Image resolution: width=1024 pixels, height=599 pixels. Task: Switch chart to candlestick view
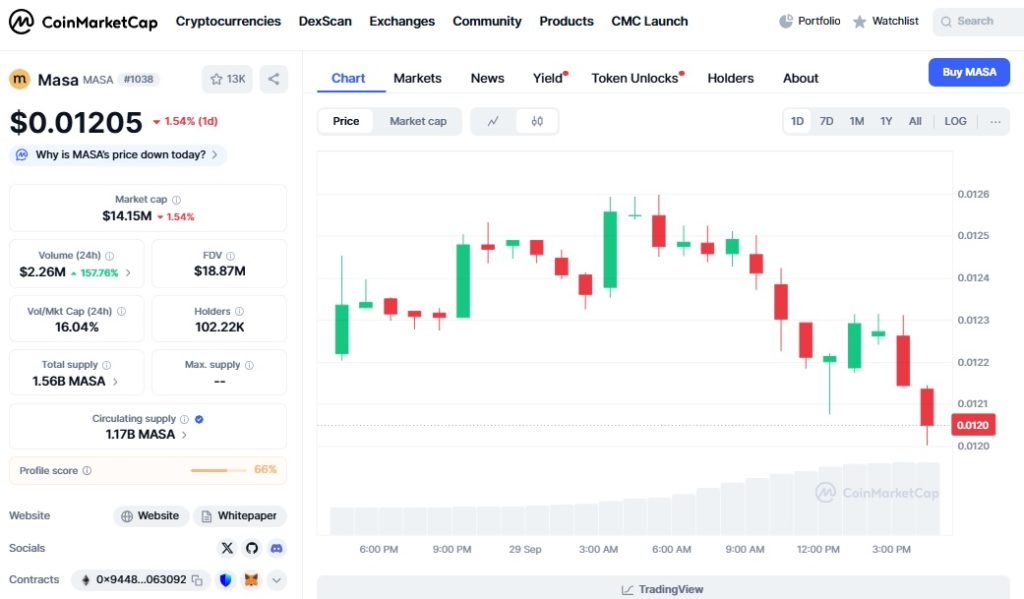pyautogui.click(x=537, y=121)
